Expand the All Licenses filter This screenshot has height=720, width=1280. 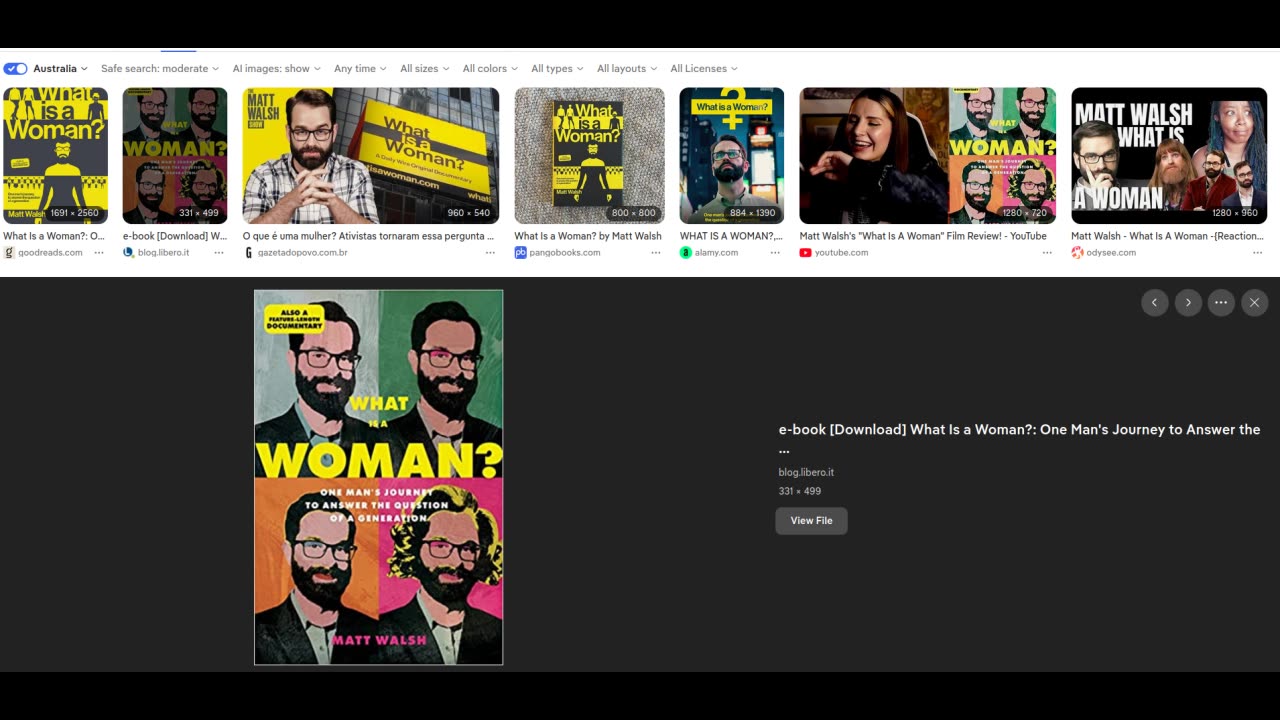[704, 69]
